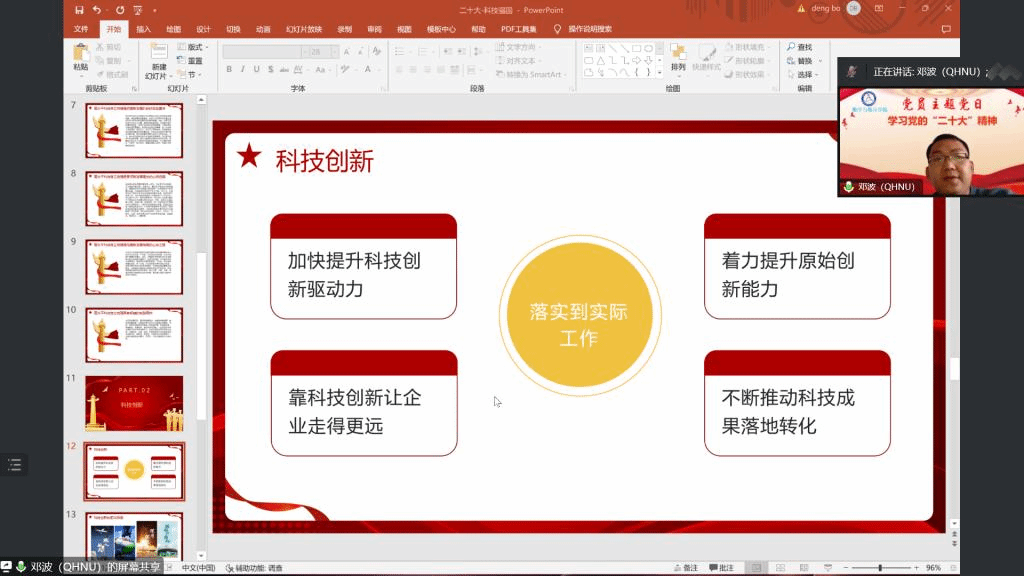Toggle the 备注 notes pane in status bar

tap(684, 567)
